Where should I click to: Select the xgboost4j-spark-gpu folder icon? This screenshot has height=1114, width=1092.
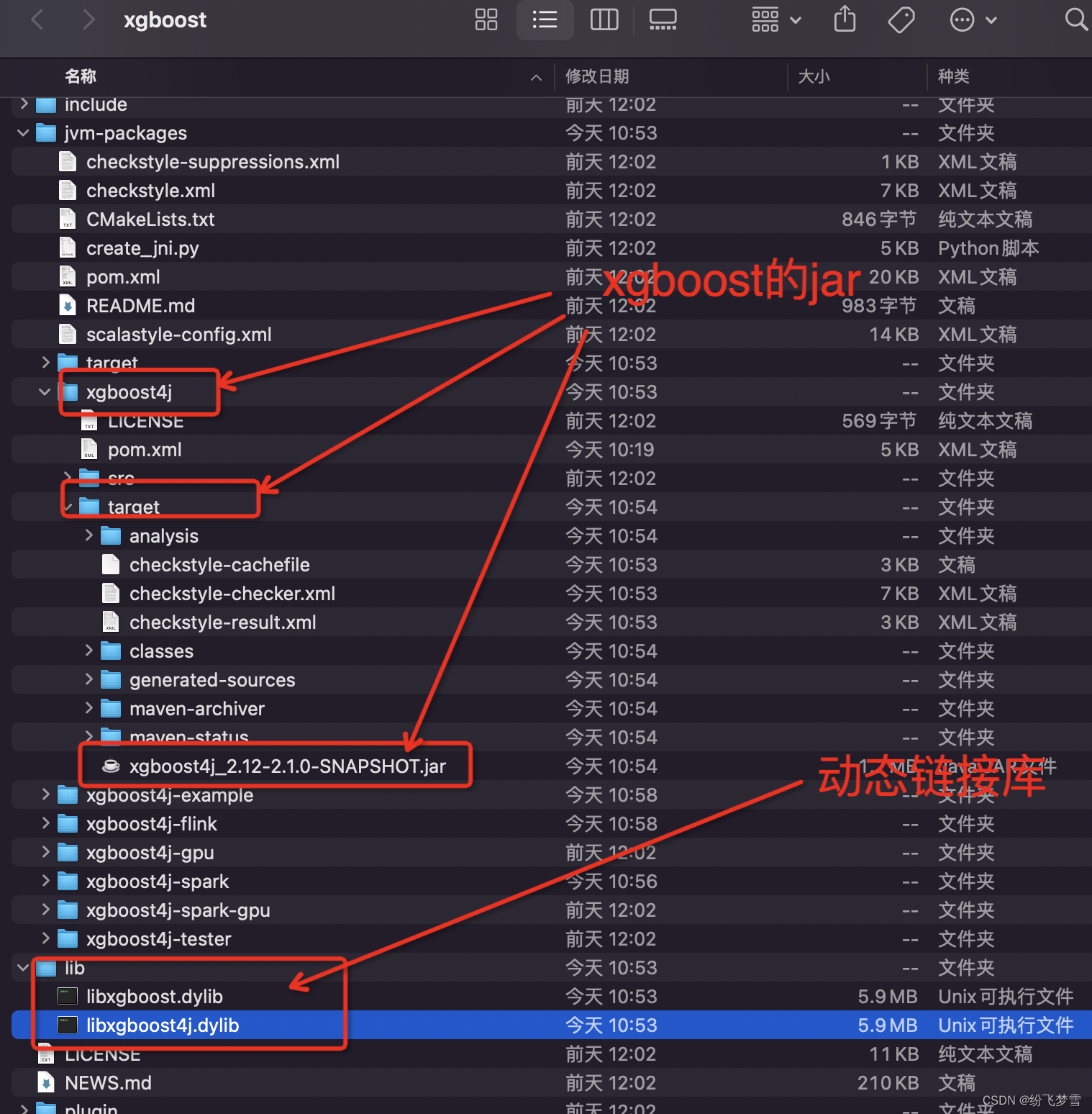pos(68,910)
